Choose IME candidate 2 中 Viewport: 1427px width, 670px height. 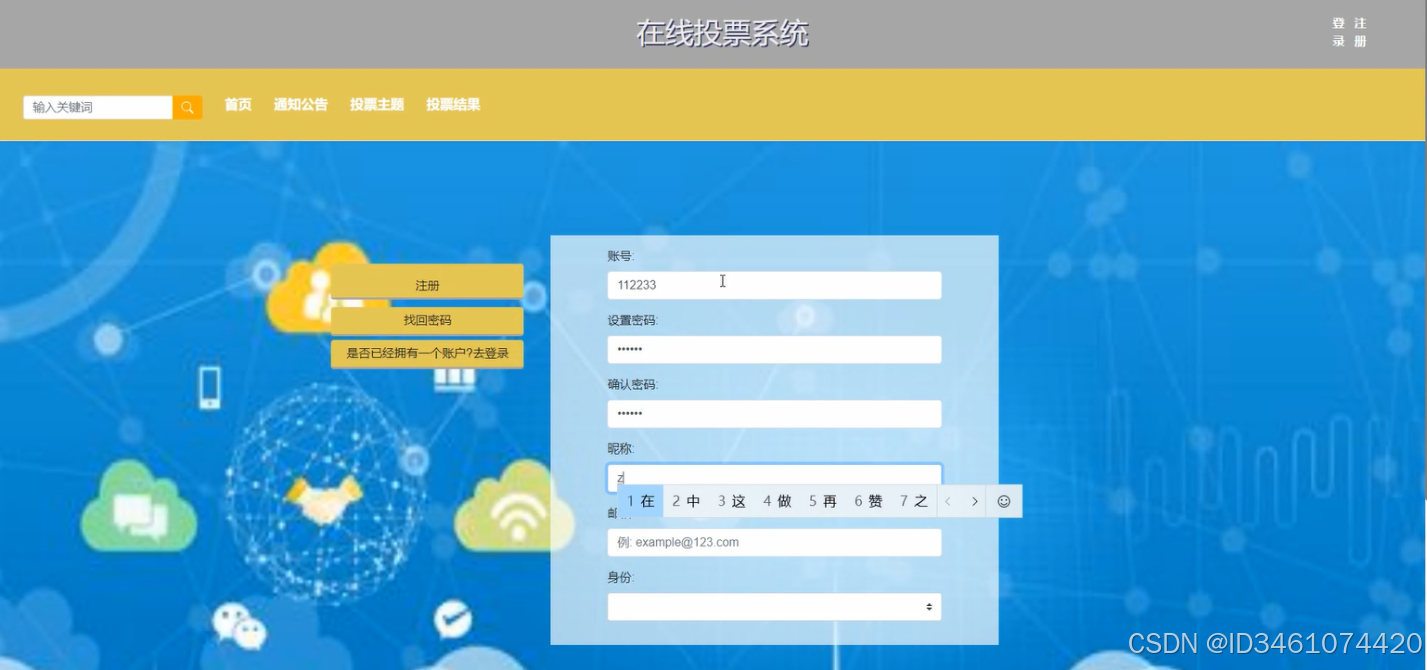coord(686,501)
